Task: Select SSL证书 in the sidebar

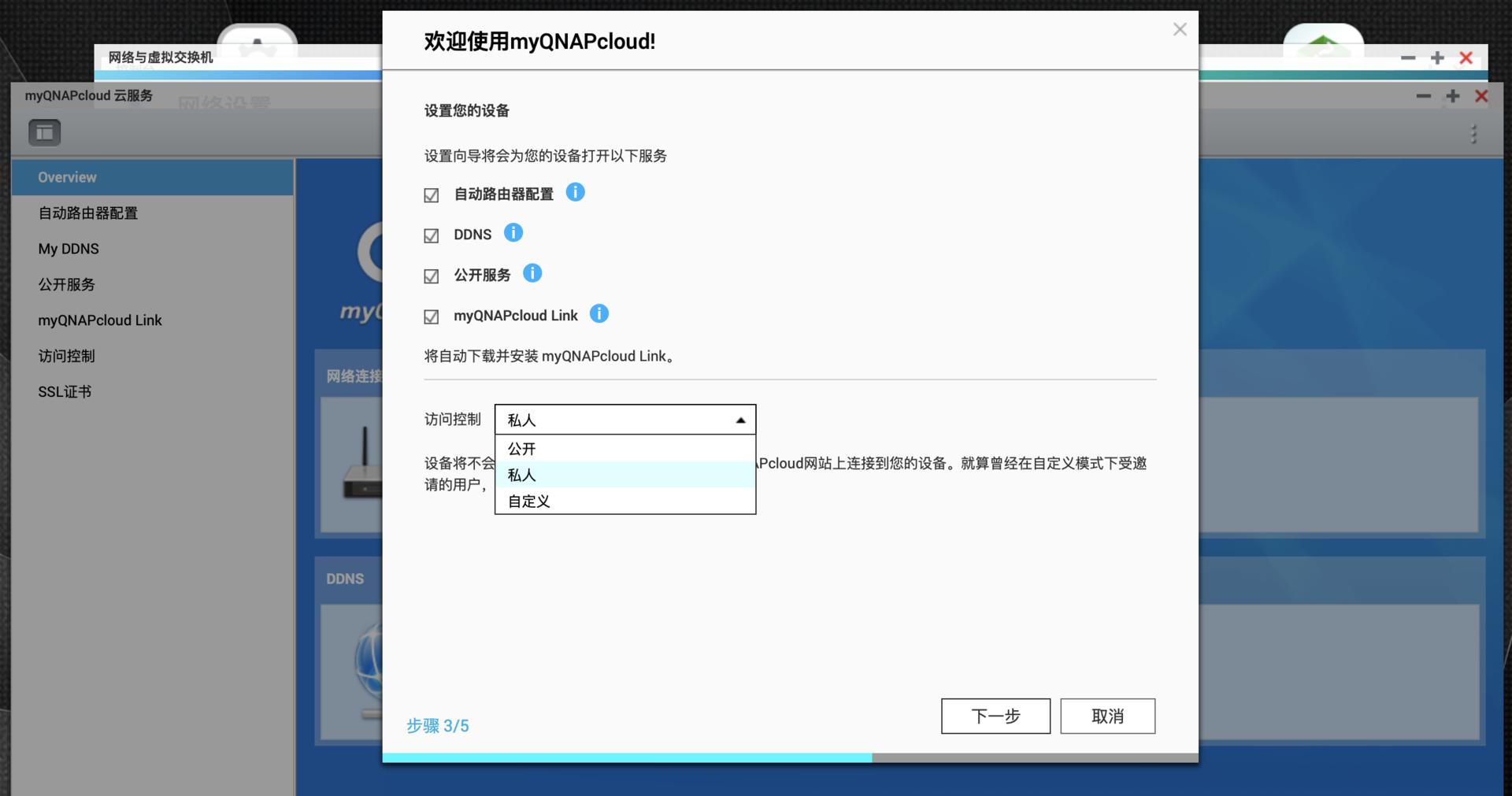Action: 65,391
